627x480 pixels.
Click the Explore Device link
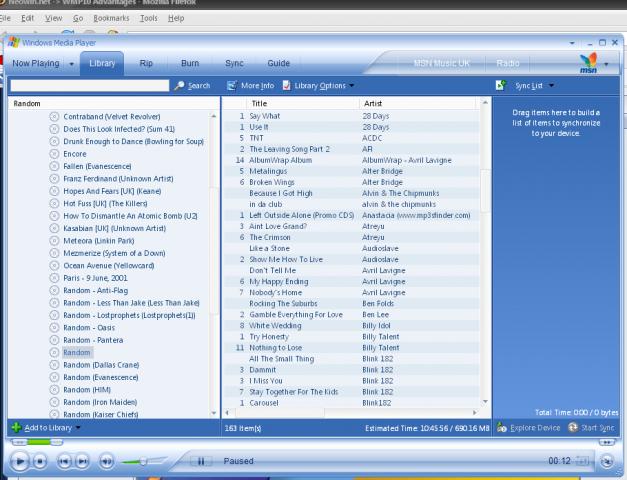point(535,428)
